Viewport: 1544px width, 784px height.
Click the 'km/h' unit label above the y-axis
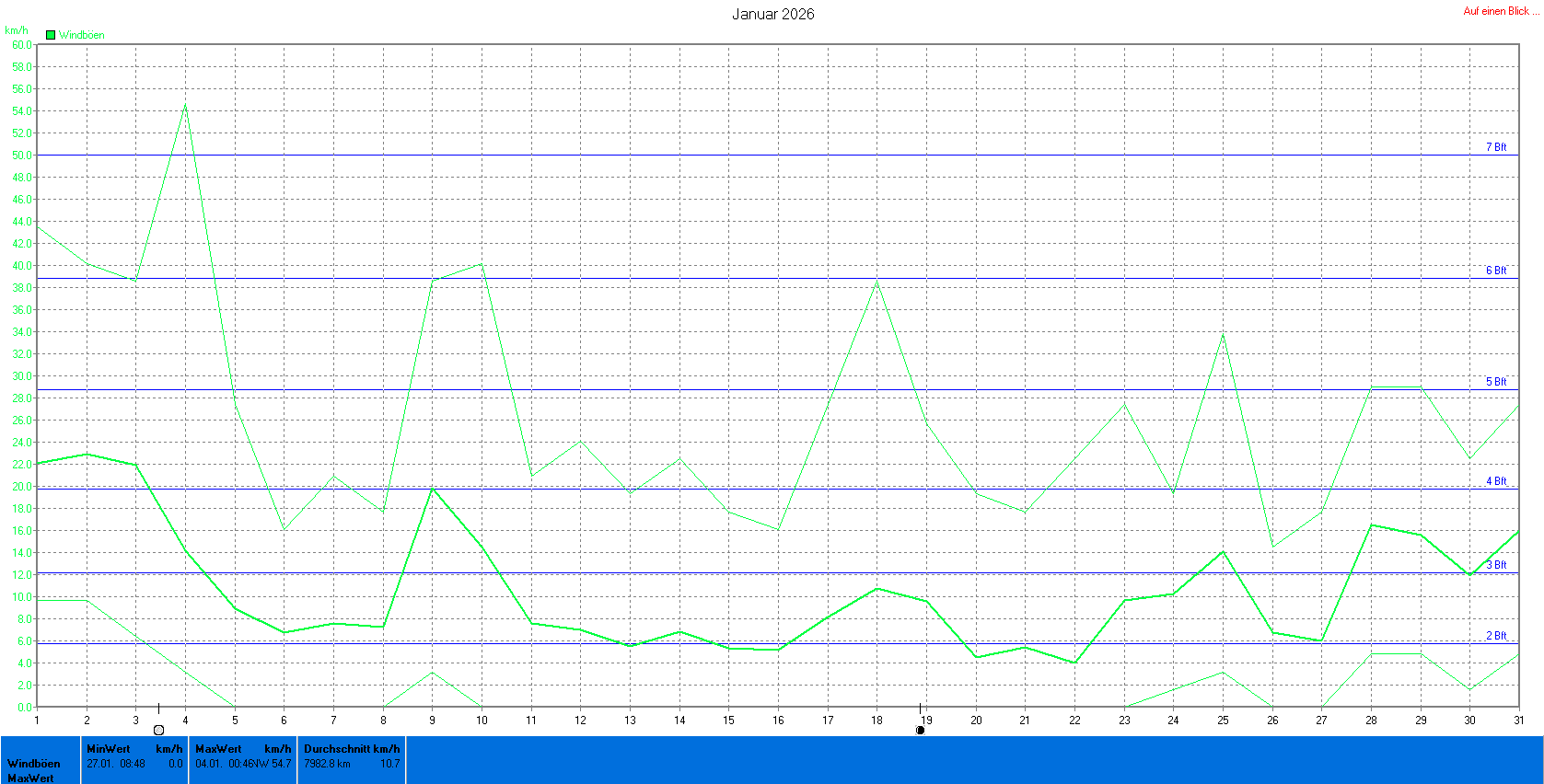[17, 30]
